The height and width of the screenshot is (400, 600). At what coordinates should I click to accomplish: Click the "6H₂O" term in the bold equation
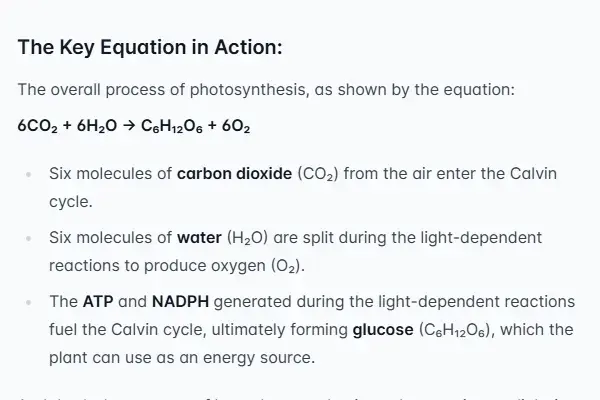(x=95, y=129)
